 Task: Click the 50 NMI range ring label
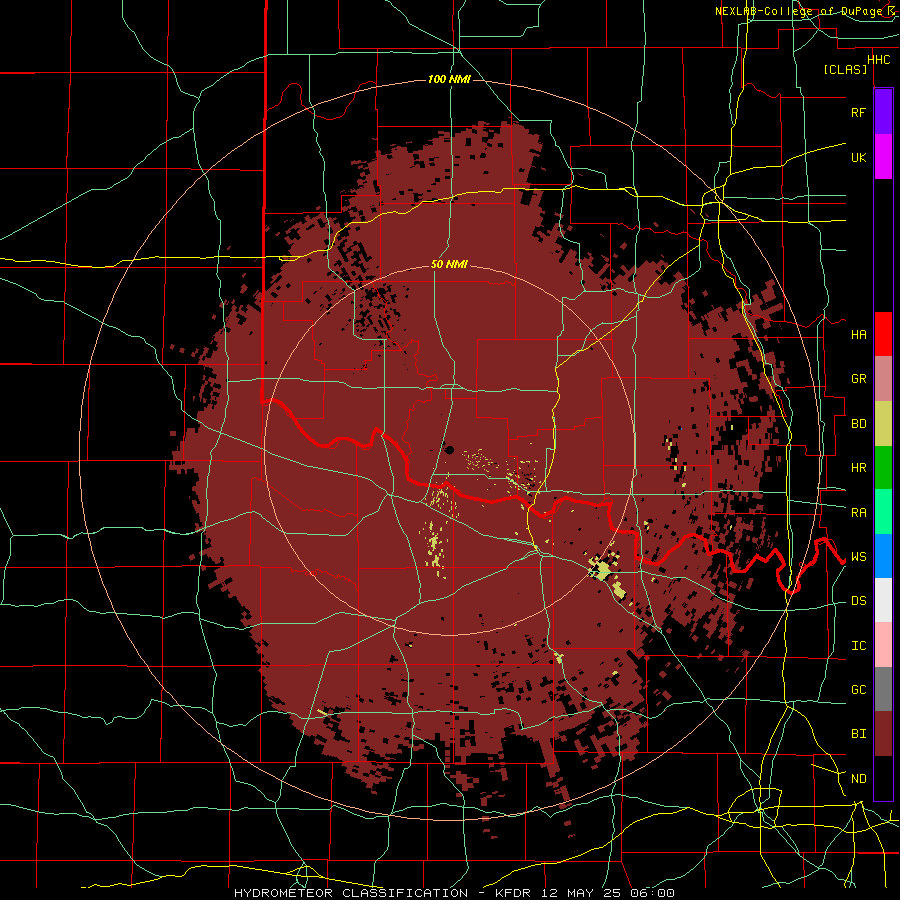click(x=449, y=264)
